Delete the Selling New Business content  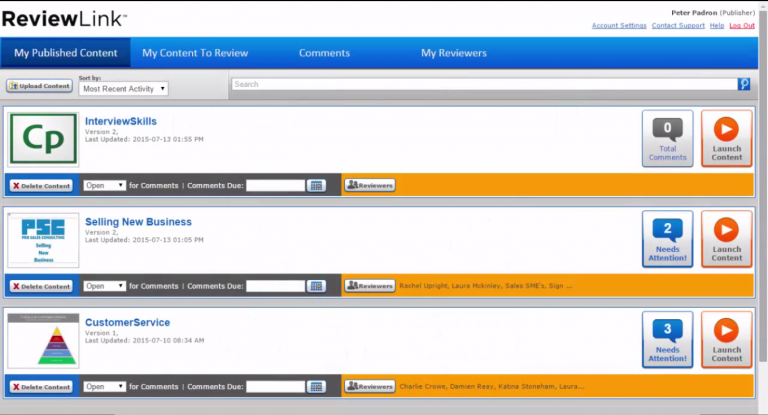click(x=41, y=286)
